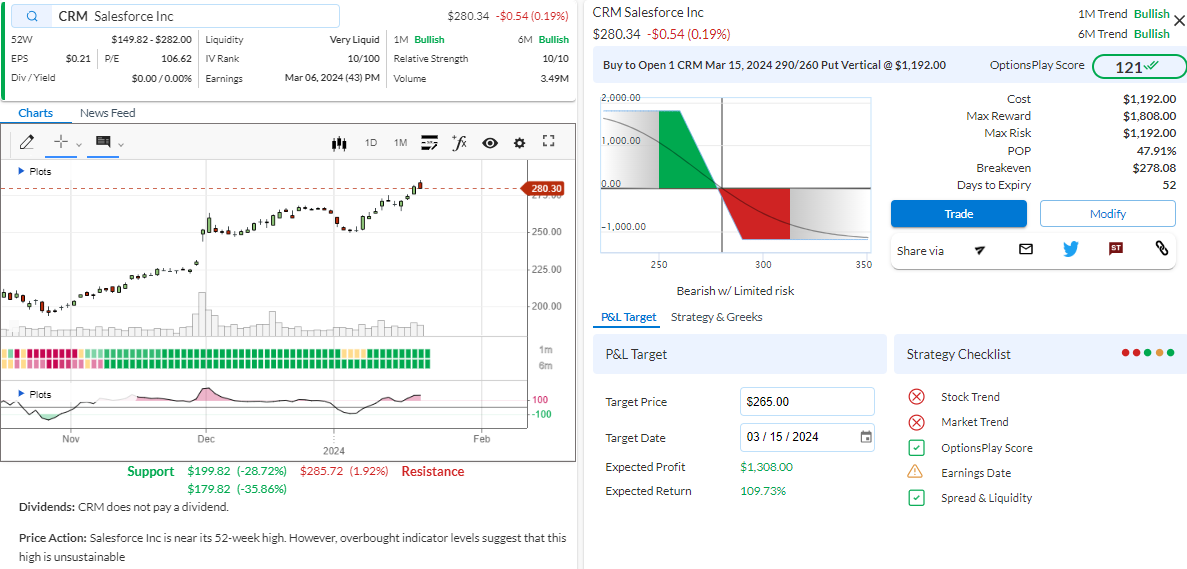Screen dimensions: 1187x569
Task: Click the 6m trend color bar
Action: coord(216,365)
